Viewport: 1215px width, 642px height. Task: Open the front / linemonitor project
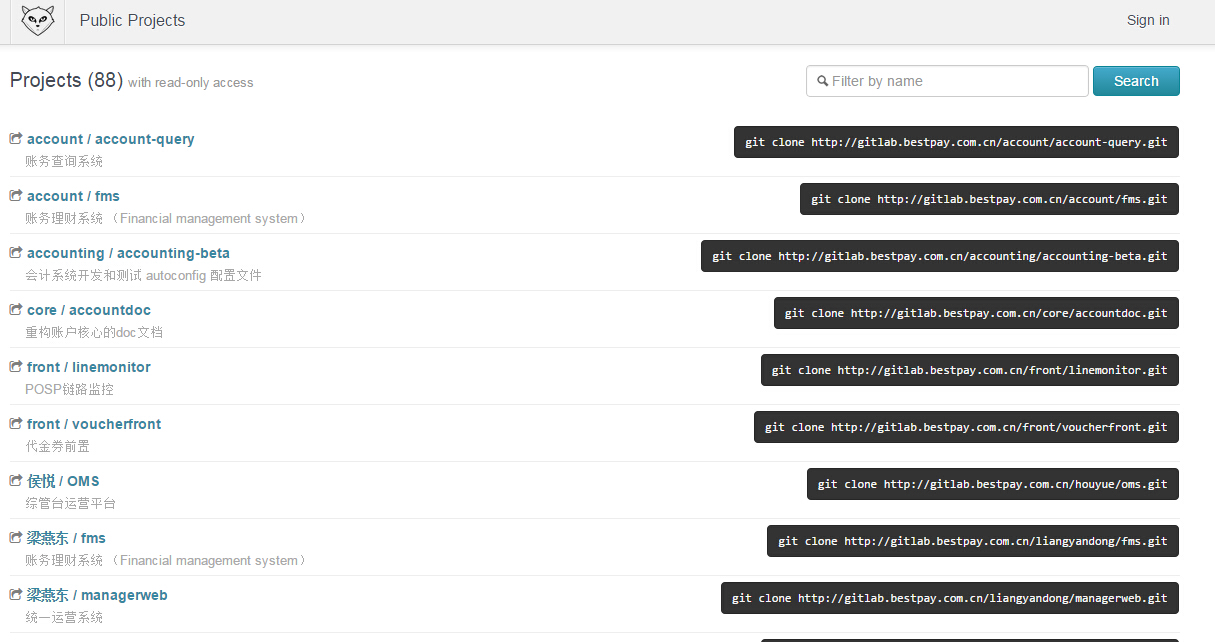click(89, 367)
